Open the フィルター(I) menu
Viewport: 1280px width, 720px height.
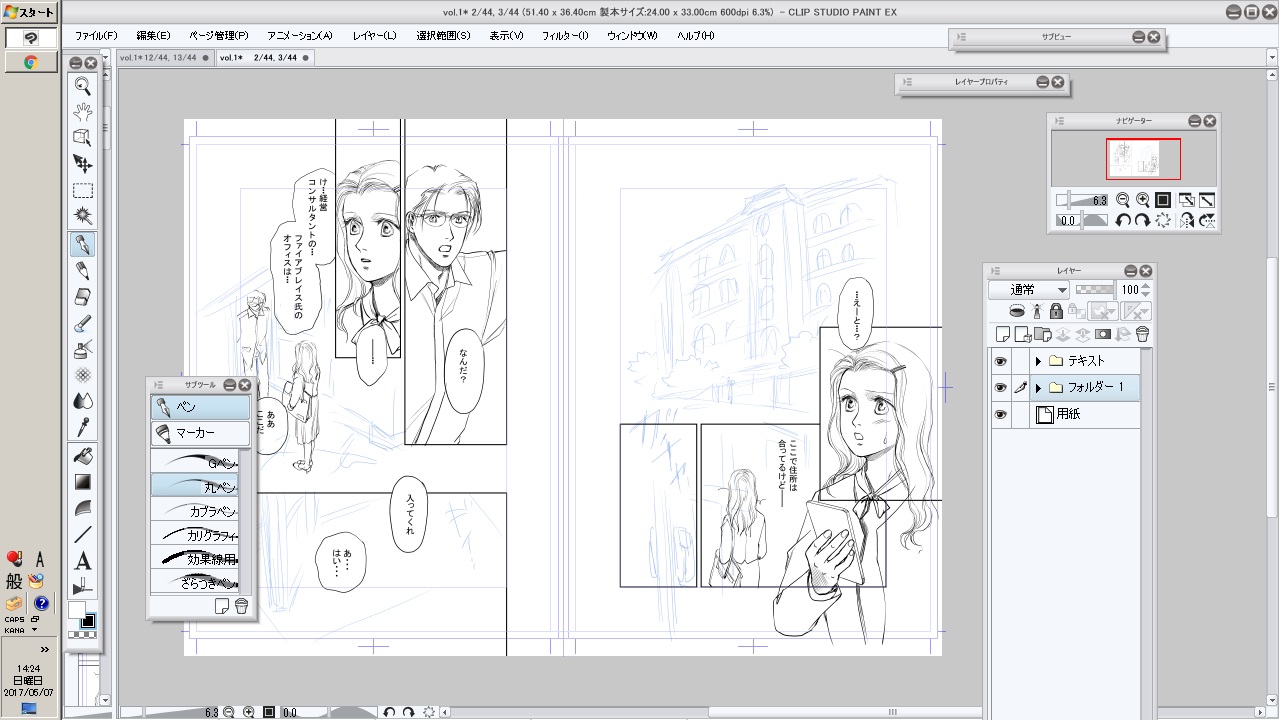(565, 35)
